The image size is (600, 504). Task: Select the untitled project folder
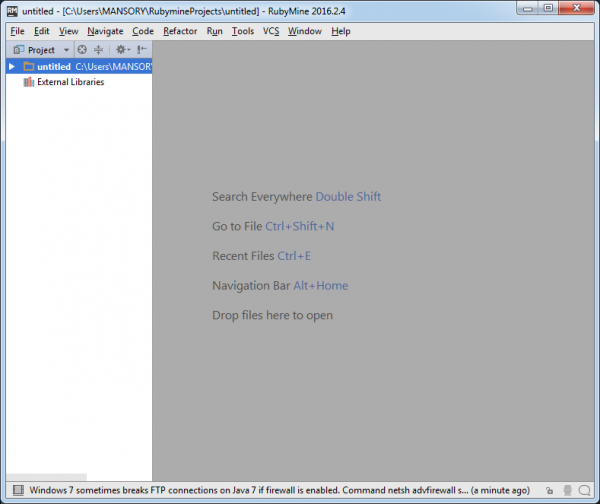pyautogui.click(x=79, y=67)
